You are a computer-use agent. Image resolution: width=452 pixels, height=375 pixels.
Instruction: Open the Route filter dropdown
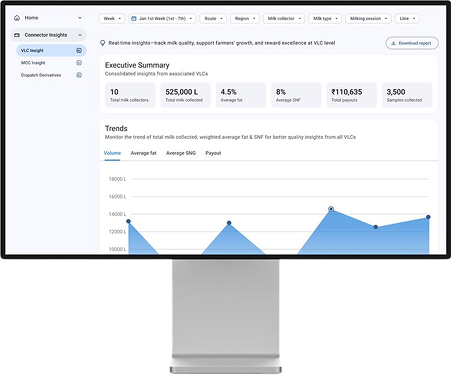(213, 18)
